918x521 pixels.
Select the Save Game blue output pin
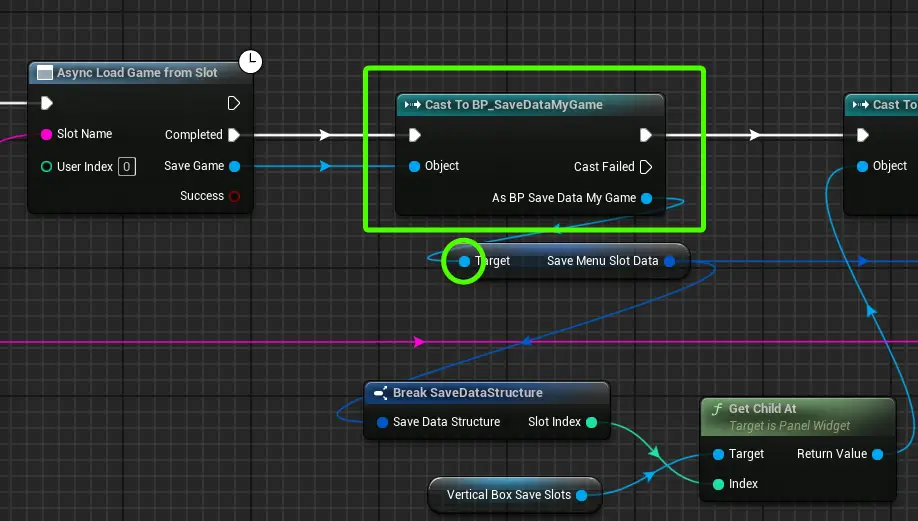click(235, 166)
